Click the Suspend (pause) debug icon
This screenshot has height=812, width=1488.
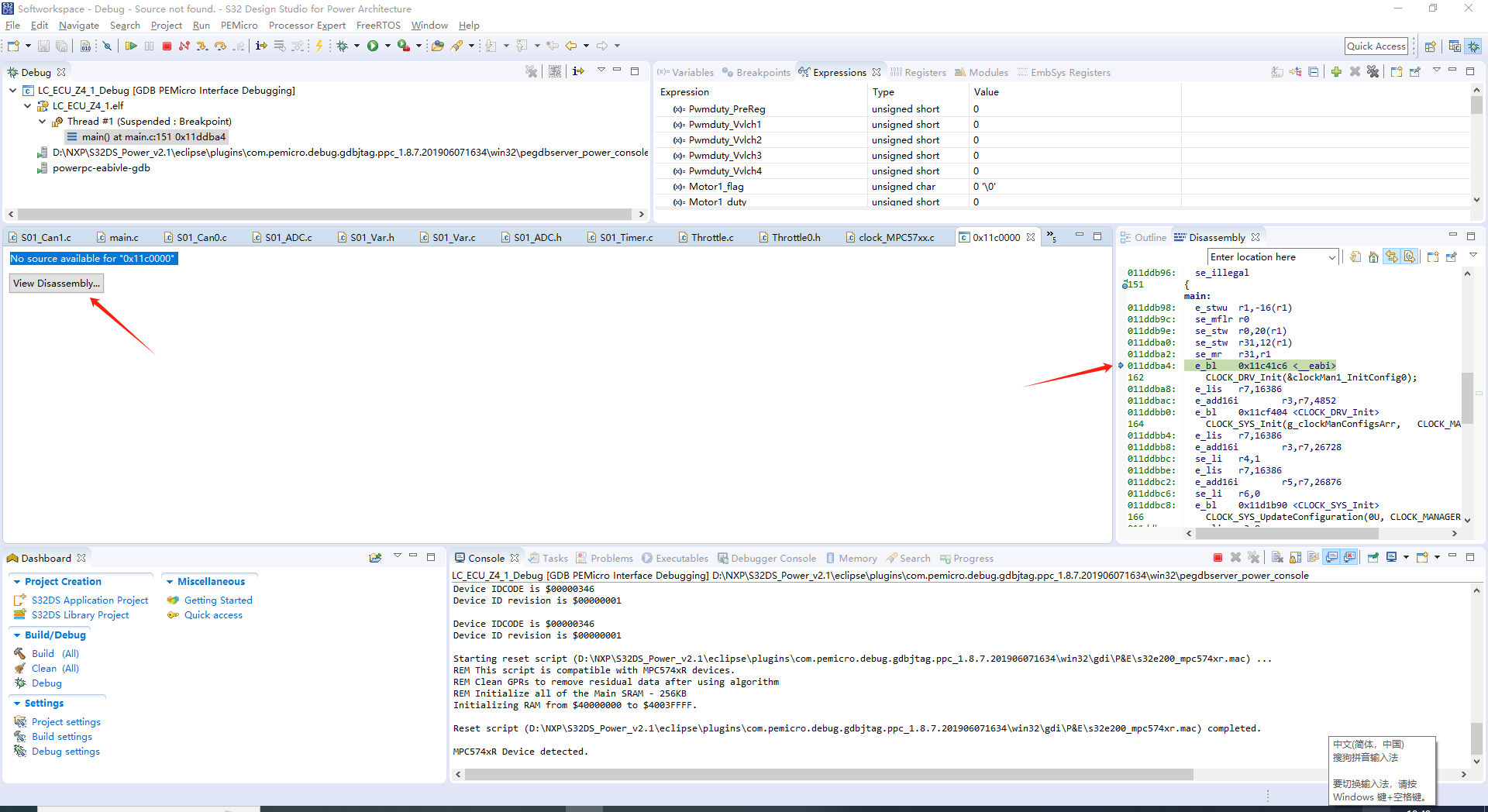coord(149,45)
